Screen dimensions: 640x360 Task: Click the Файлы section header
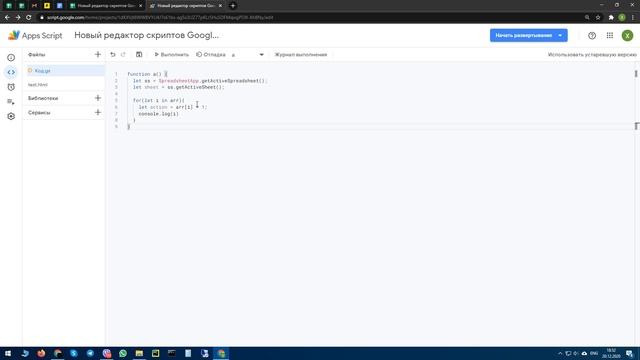(37, 54)
